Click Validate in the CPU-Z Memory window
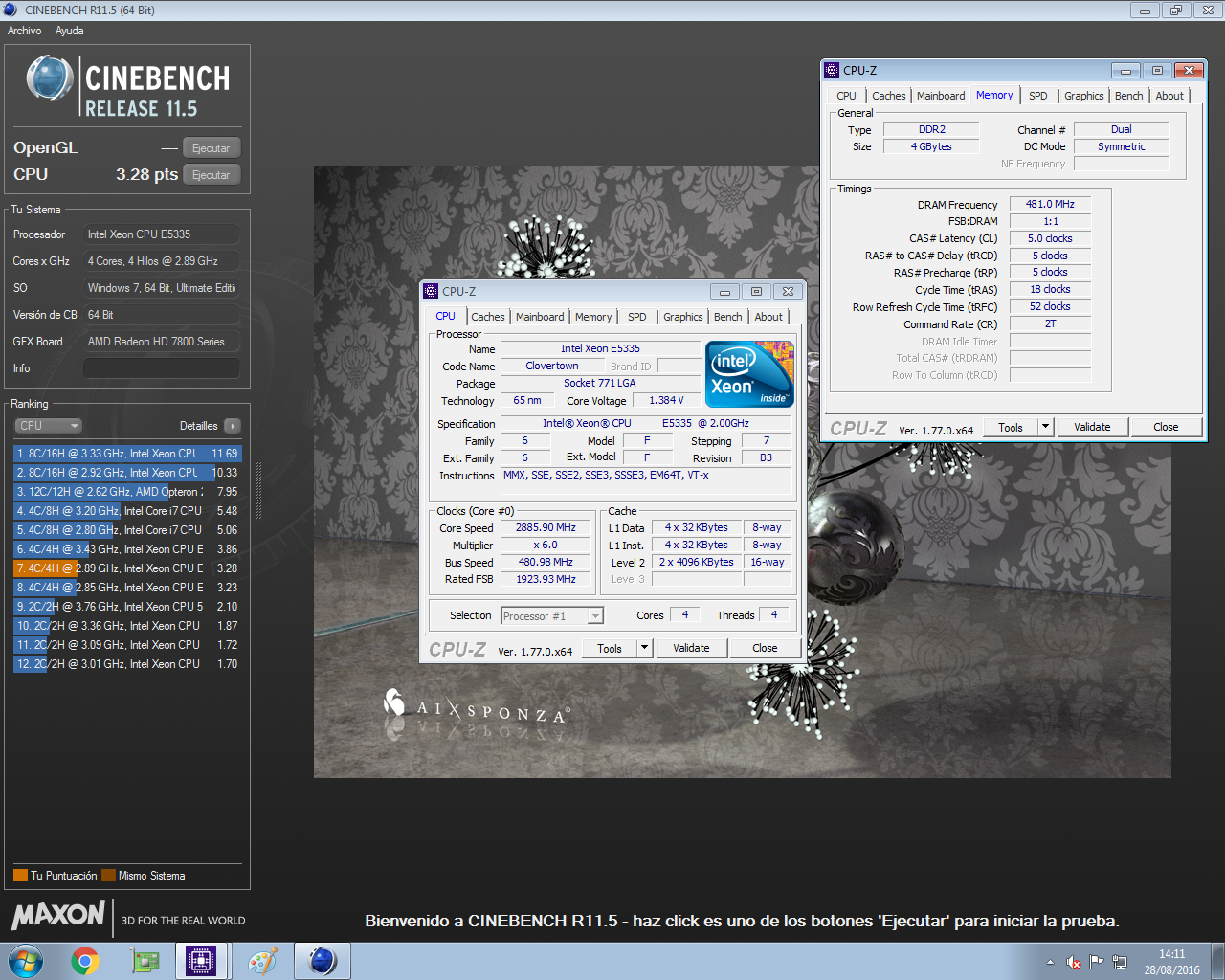This screenshot has height=980, width=1225. click(x=1092, y=427)
